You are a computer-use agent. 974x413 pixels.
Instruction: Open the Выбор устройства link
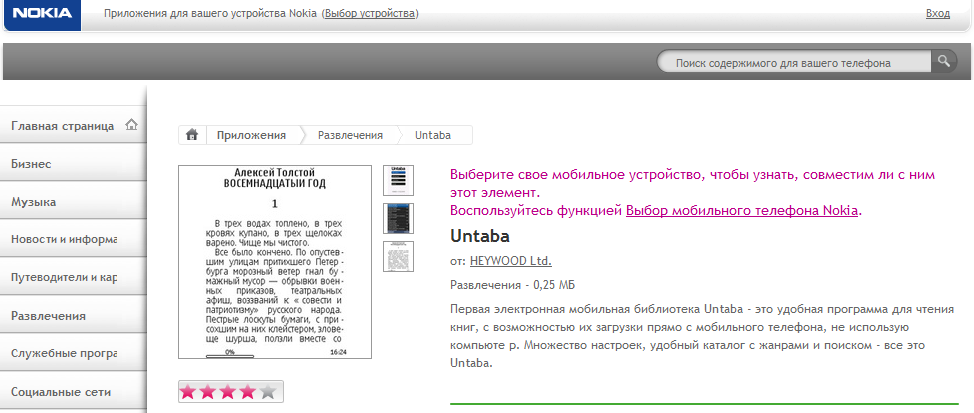pyautogui.click(x=370, y=13)
